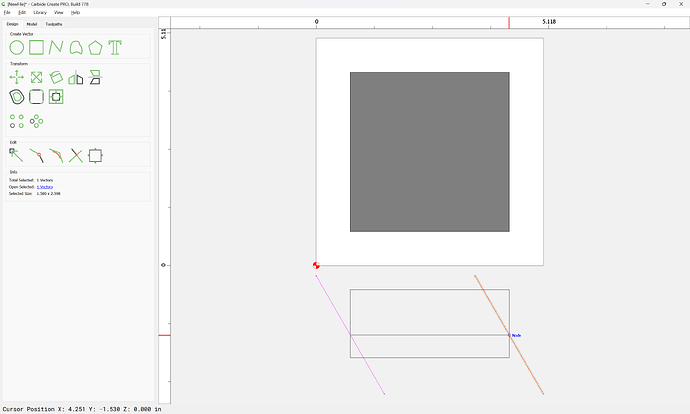Activate the Node Edit tool
The height and width of the screenshot is (414, 690).
pos(17,156)
